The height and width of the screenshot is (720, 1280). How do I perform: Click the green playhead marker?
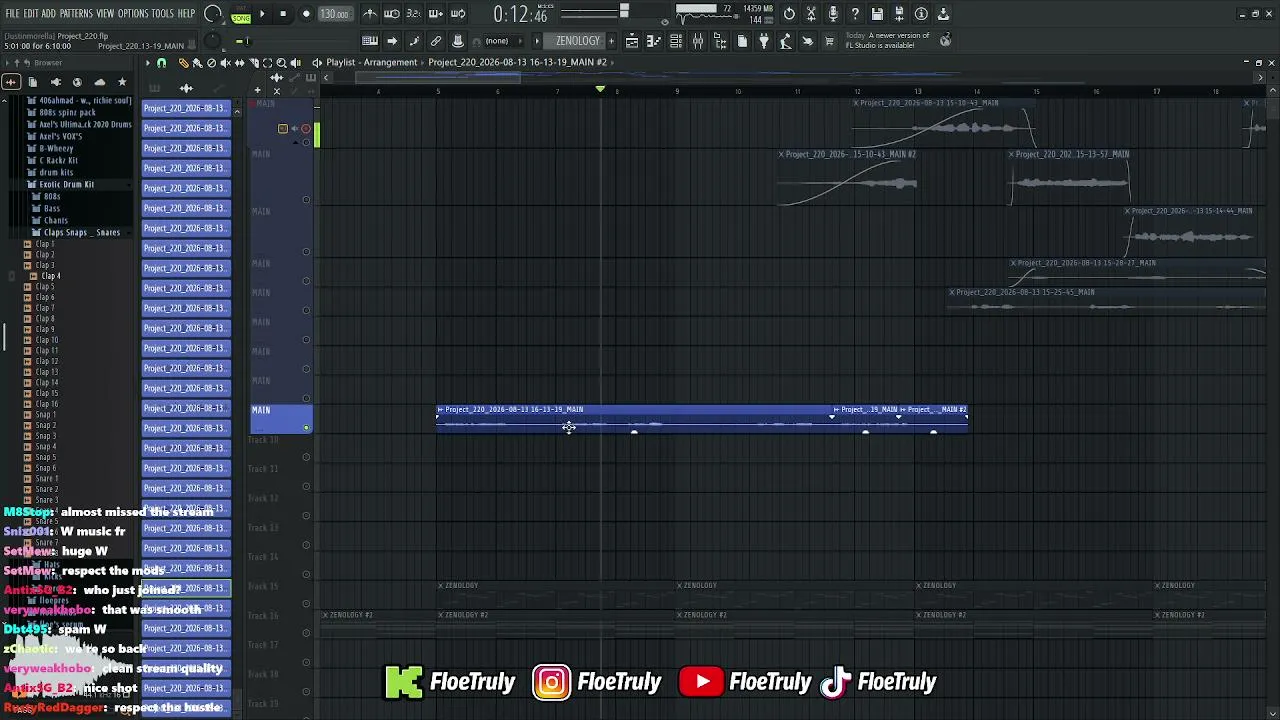pos(600,89)
